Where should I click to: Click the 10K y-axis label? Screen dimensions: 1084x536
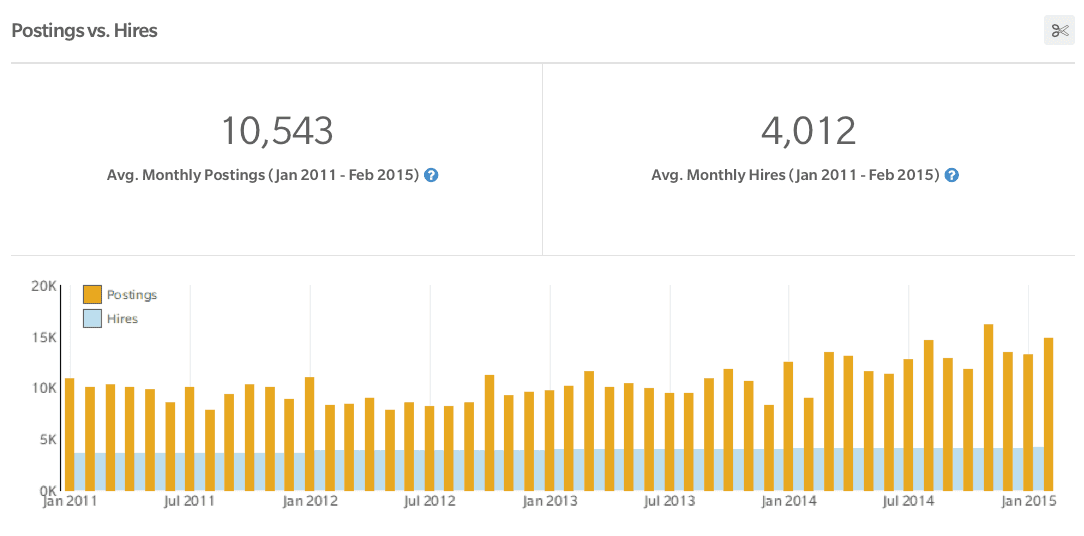[43, 388]
